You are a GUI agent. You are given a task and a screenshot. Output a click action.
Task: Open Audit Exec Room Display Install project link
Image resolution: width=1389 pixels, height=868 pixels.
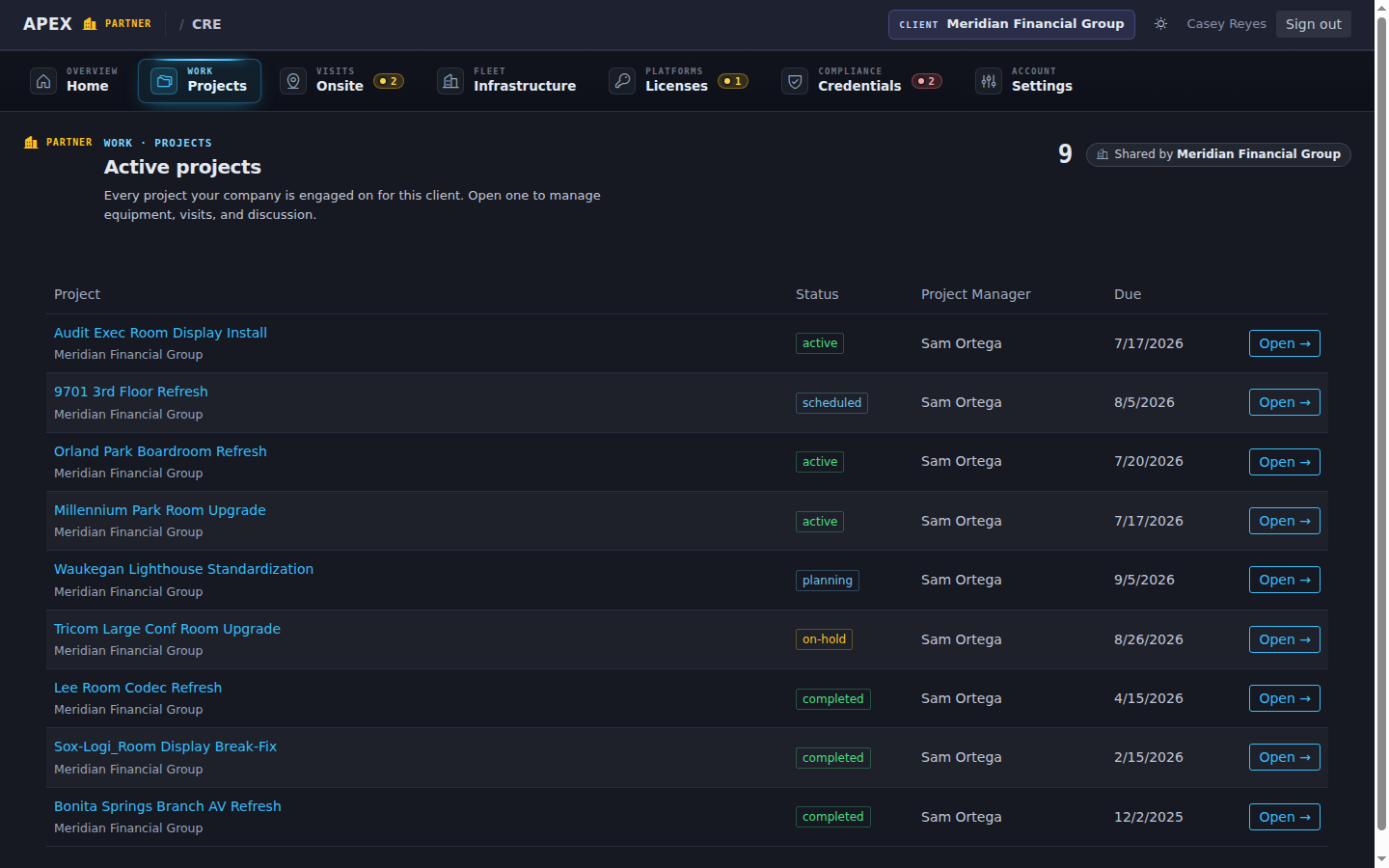160,333
